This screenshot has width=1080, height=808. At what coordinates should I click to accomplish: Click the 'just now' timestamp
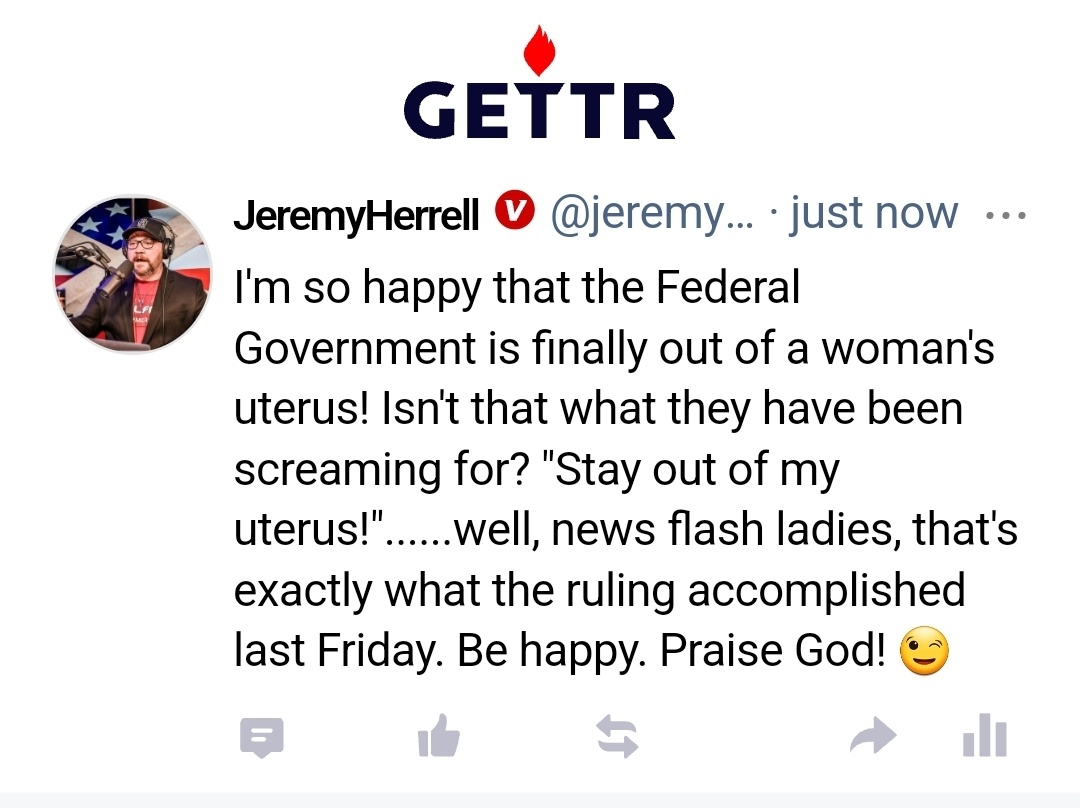point(873,212)
